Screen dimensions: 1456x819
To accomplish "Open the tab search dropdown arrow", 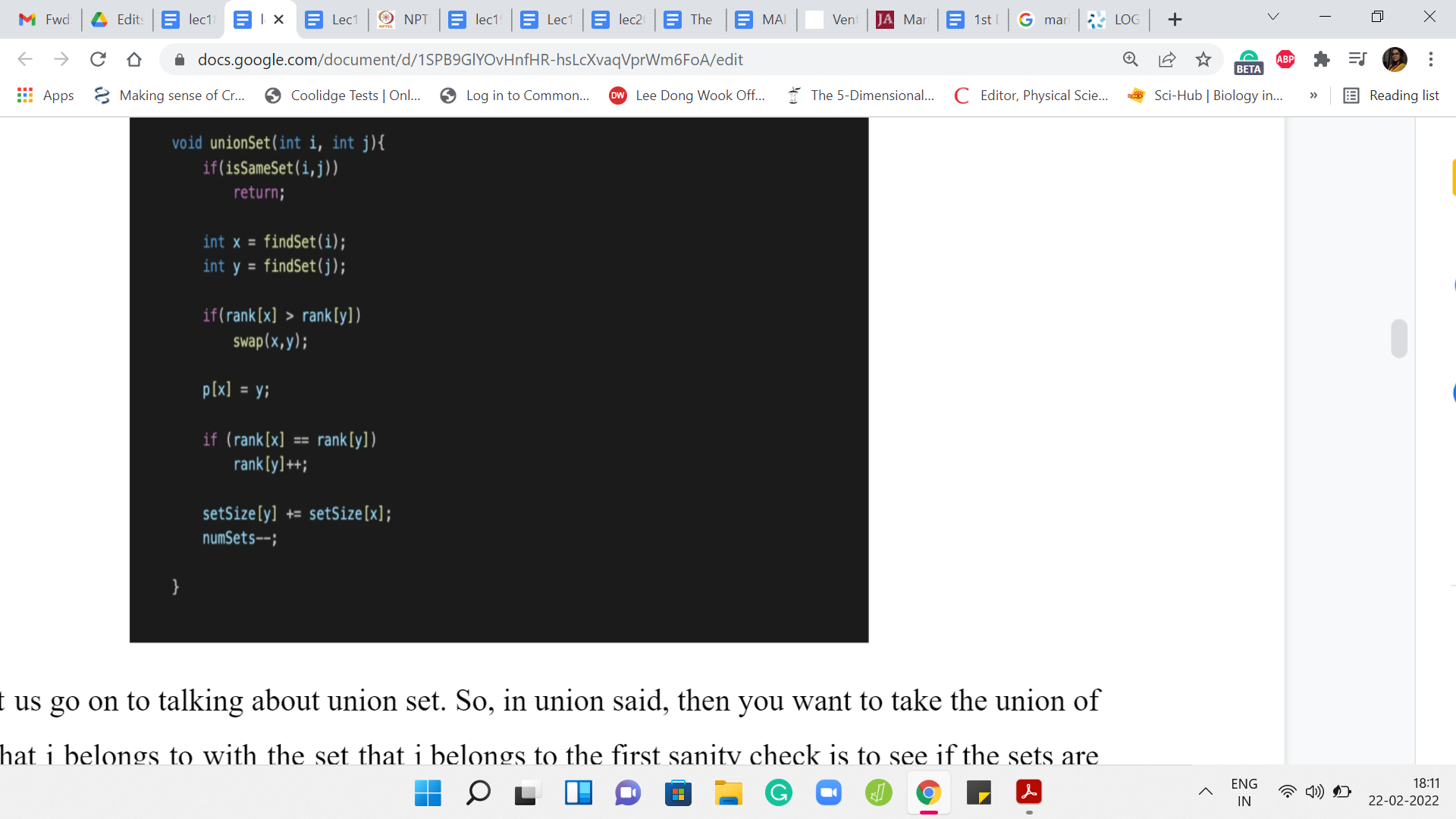I will [x=1273, y=17].
